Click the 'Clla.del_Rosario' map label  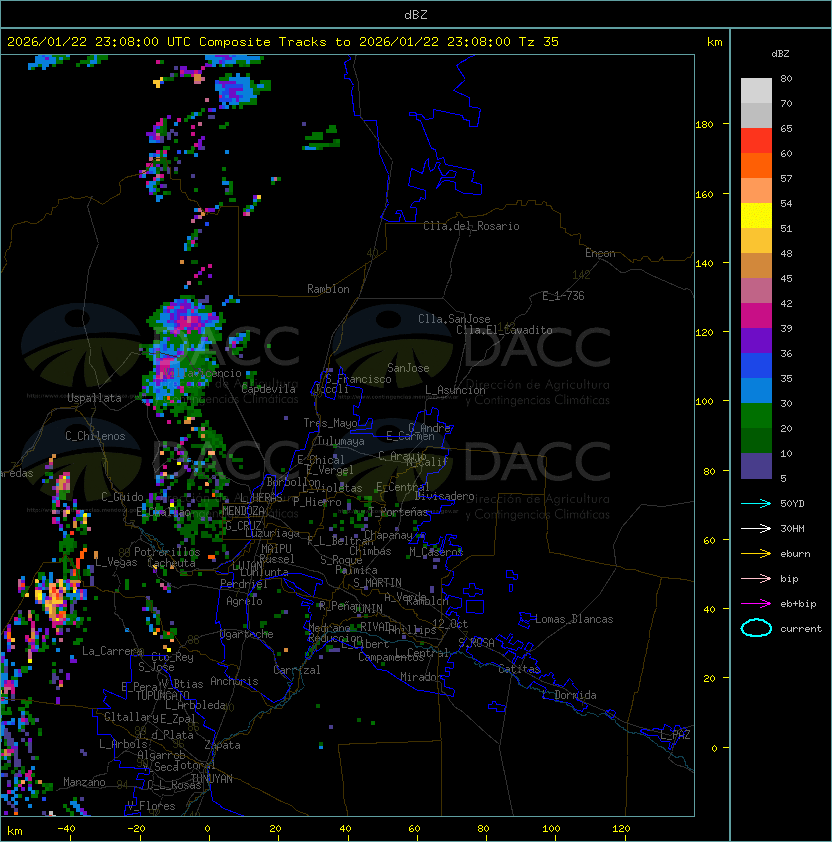471,226
